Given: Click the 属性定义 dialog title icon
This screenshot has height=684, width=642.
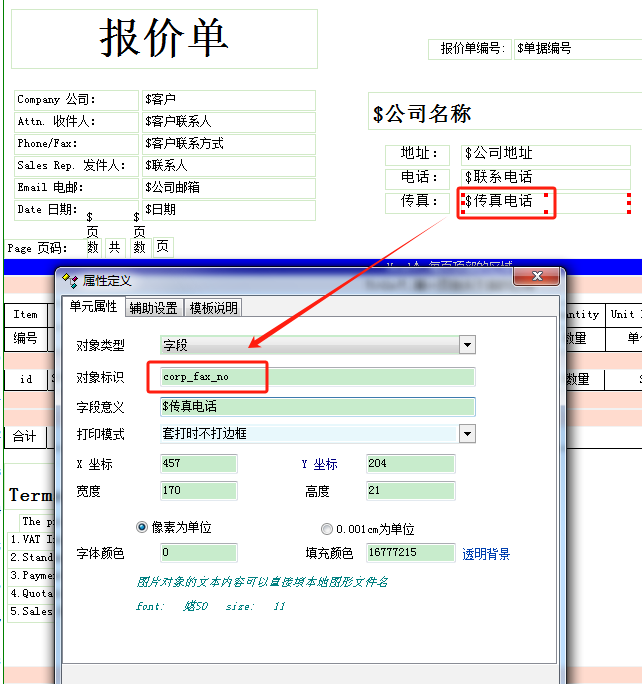Looking at the screenshot, I should (69, 280).
